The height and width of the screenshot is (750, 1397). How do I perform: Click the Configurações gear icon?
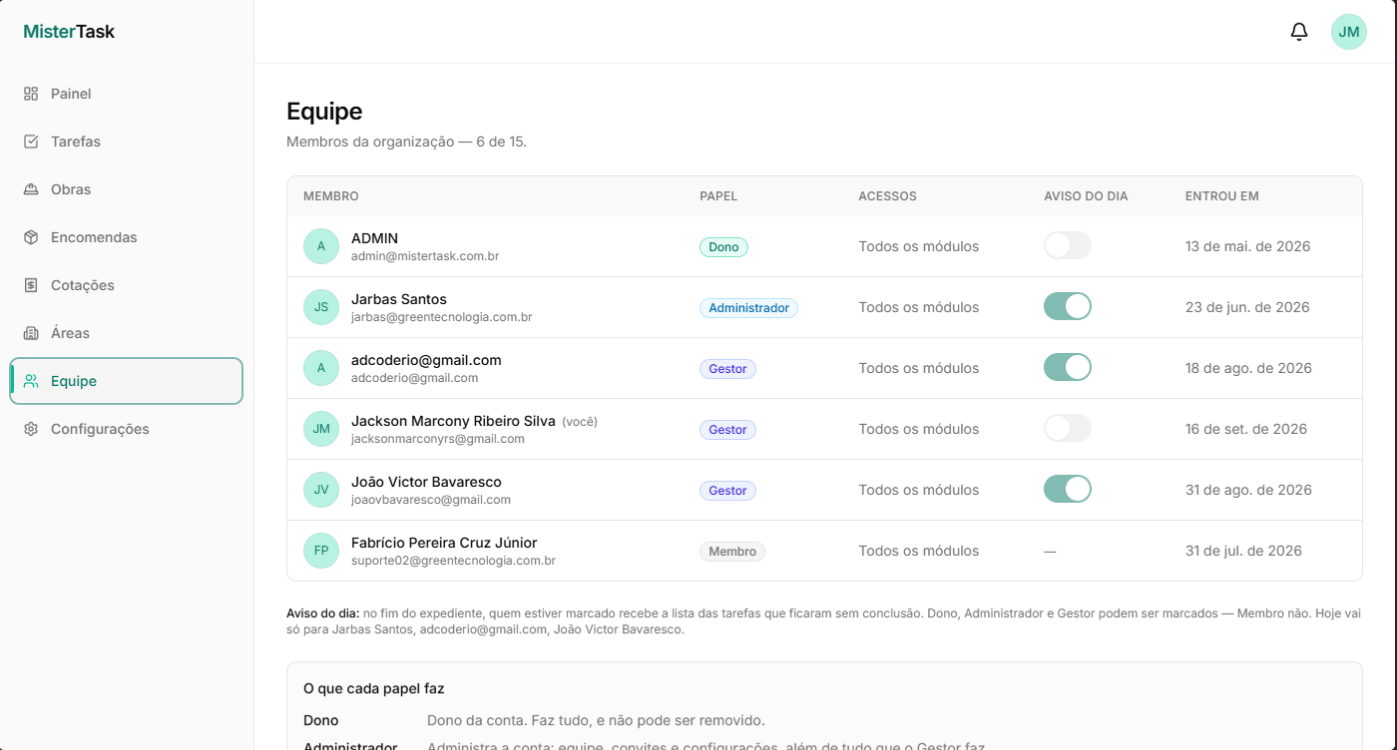pyautogui.click(x=31, y=429)
